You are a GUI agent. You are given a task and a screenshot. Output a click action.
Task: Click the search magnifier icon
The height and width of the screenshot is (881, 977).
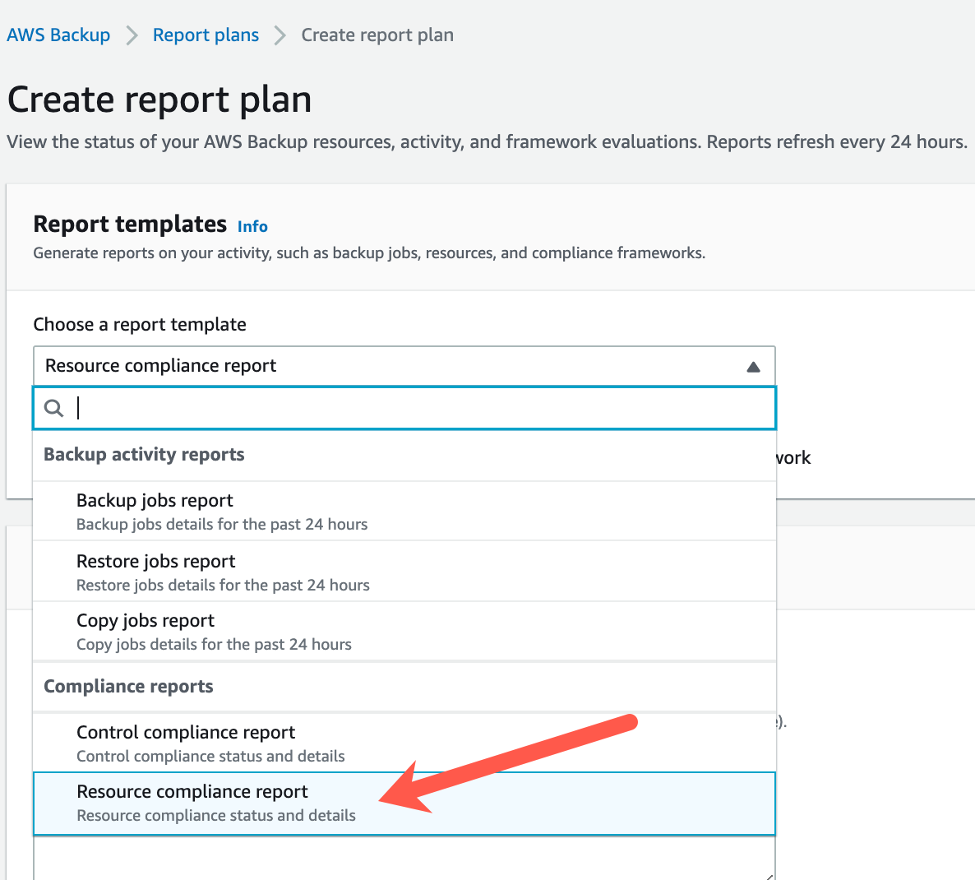[54, 408]
